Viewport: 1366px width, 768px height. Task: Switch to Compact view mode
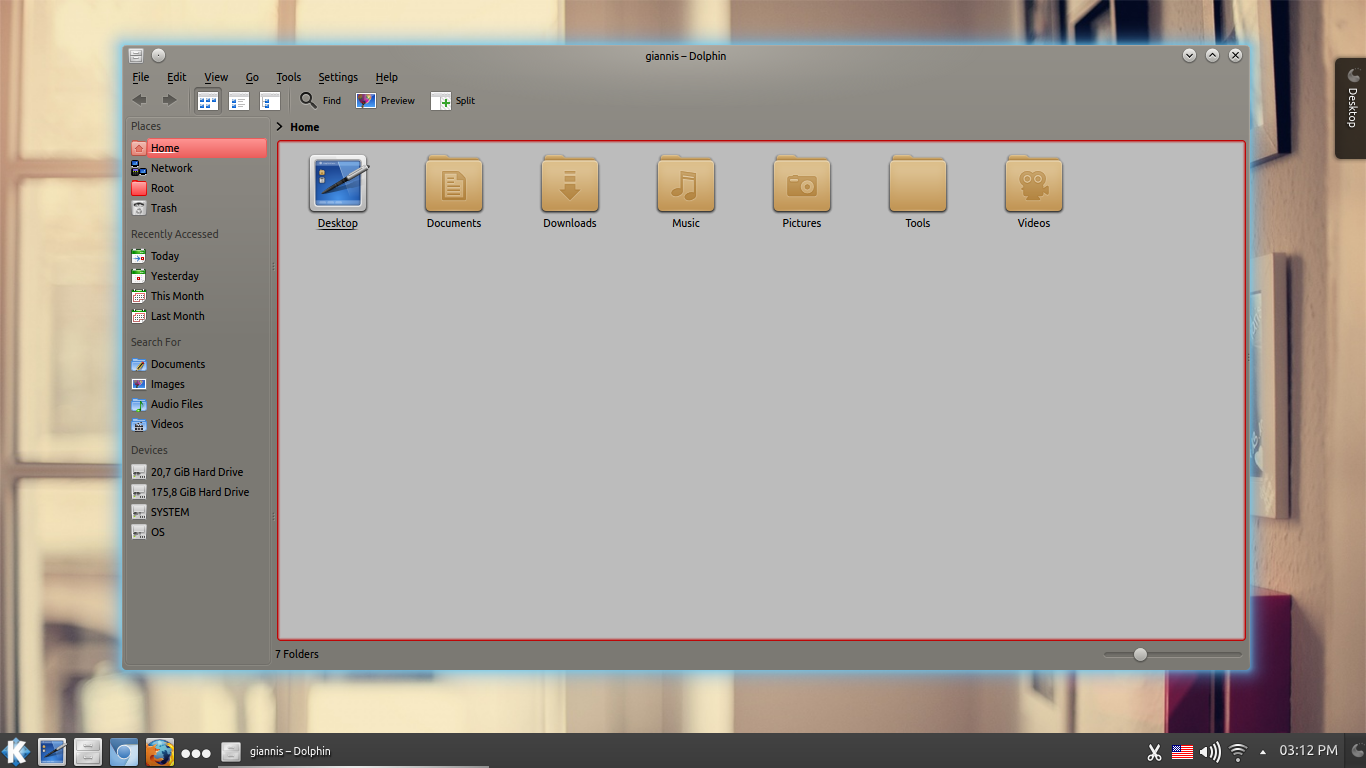239,101
